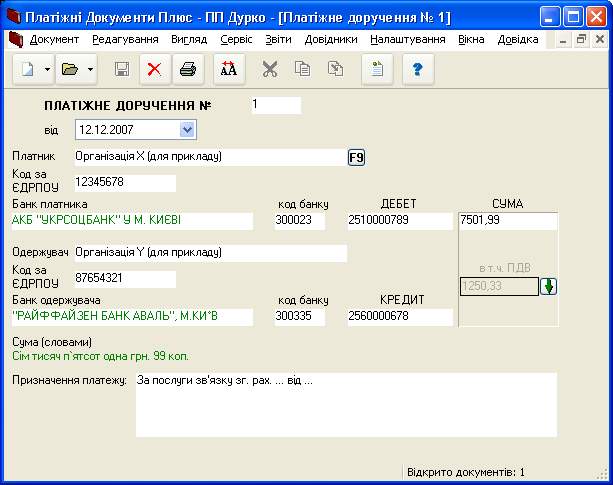Close the inner document window

tap(600, 40)
